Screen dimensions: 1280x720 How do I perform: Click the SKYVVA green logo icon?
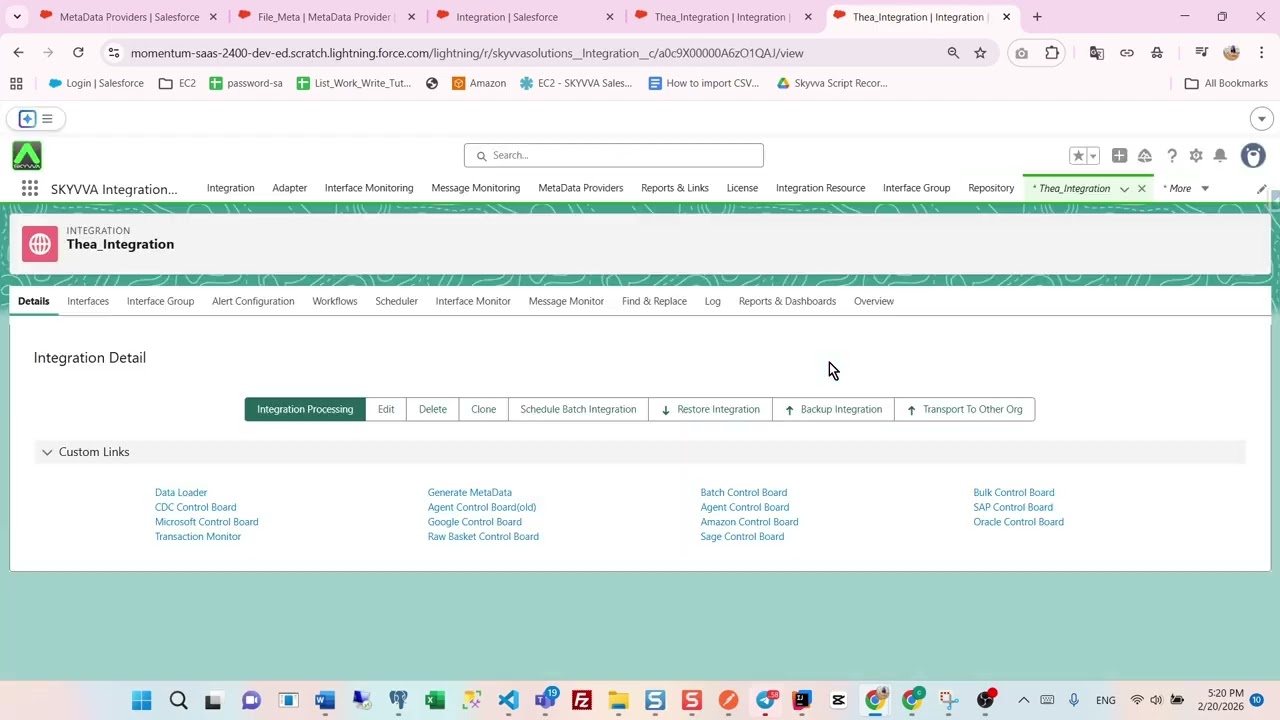(27, 155)
